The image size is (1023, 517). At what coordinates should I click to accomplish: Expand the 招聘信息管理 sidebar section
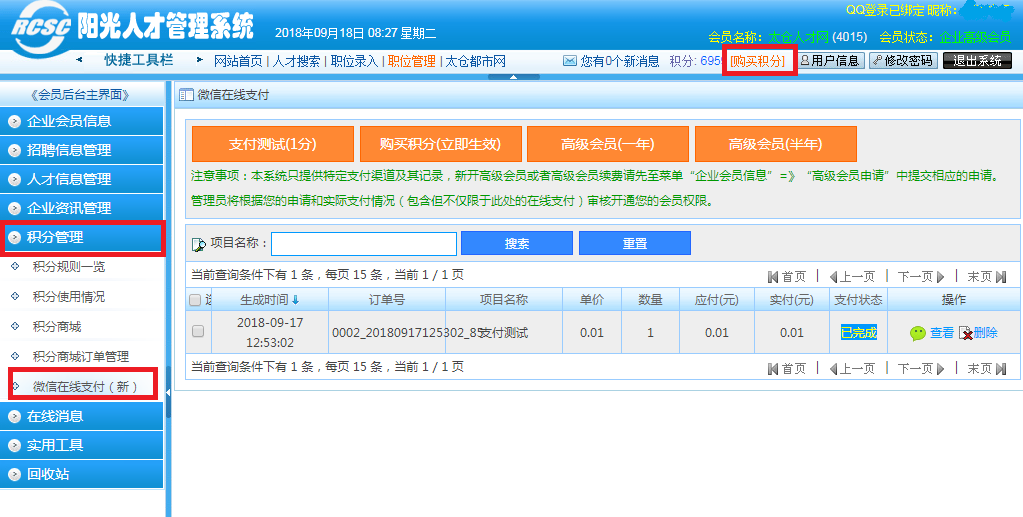(82, 151)
